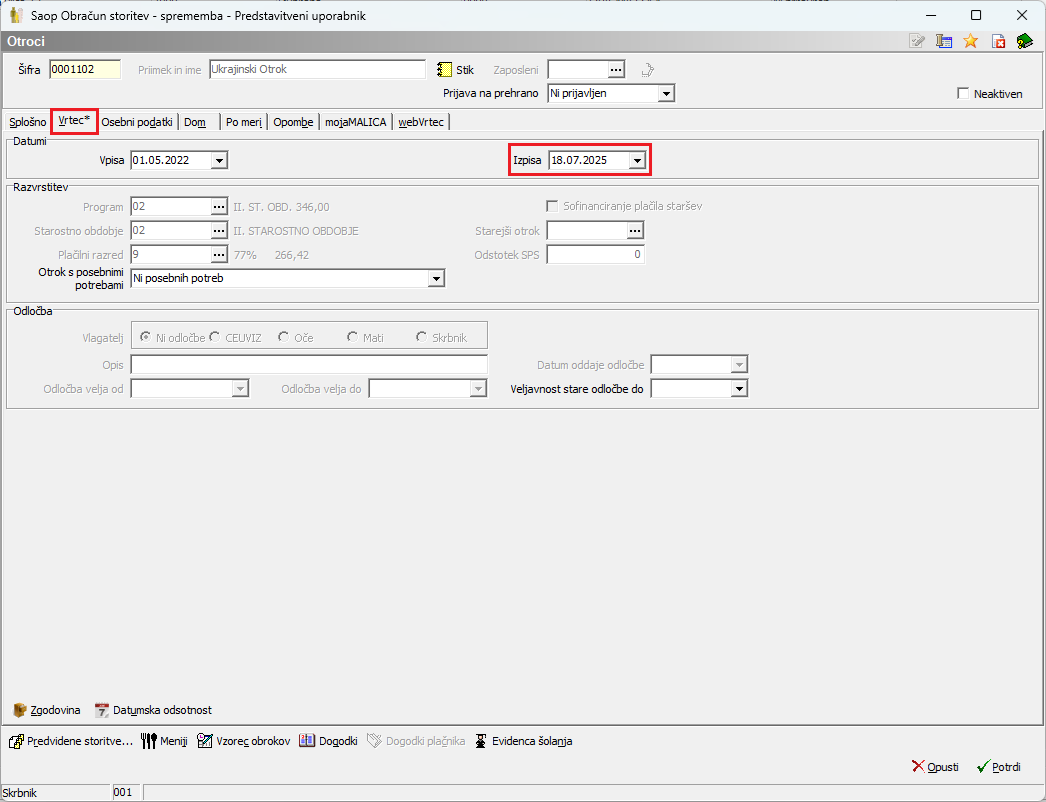The image size is (1046, 802).
Task: Open Odločba velja od date dropdown
Action: click(x=241, y=388)
